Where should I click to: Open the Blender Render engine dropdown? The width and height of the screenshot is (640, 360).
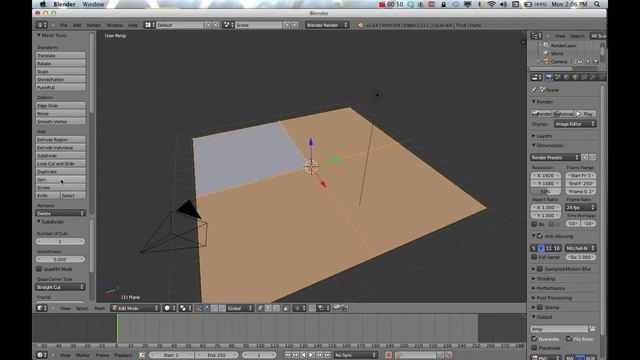327,25
